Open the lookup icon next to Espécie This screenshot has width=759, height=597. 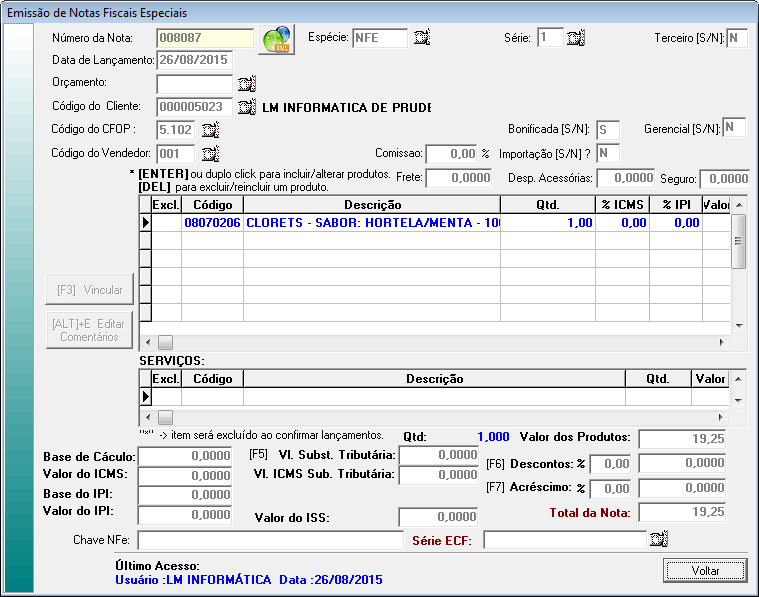pyautogui.click(x=422, y=38)
